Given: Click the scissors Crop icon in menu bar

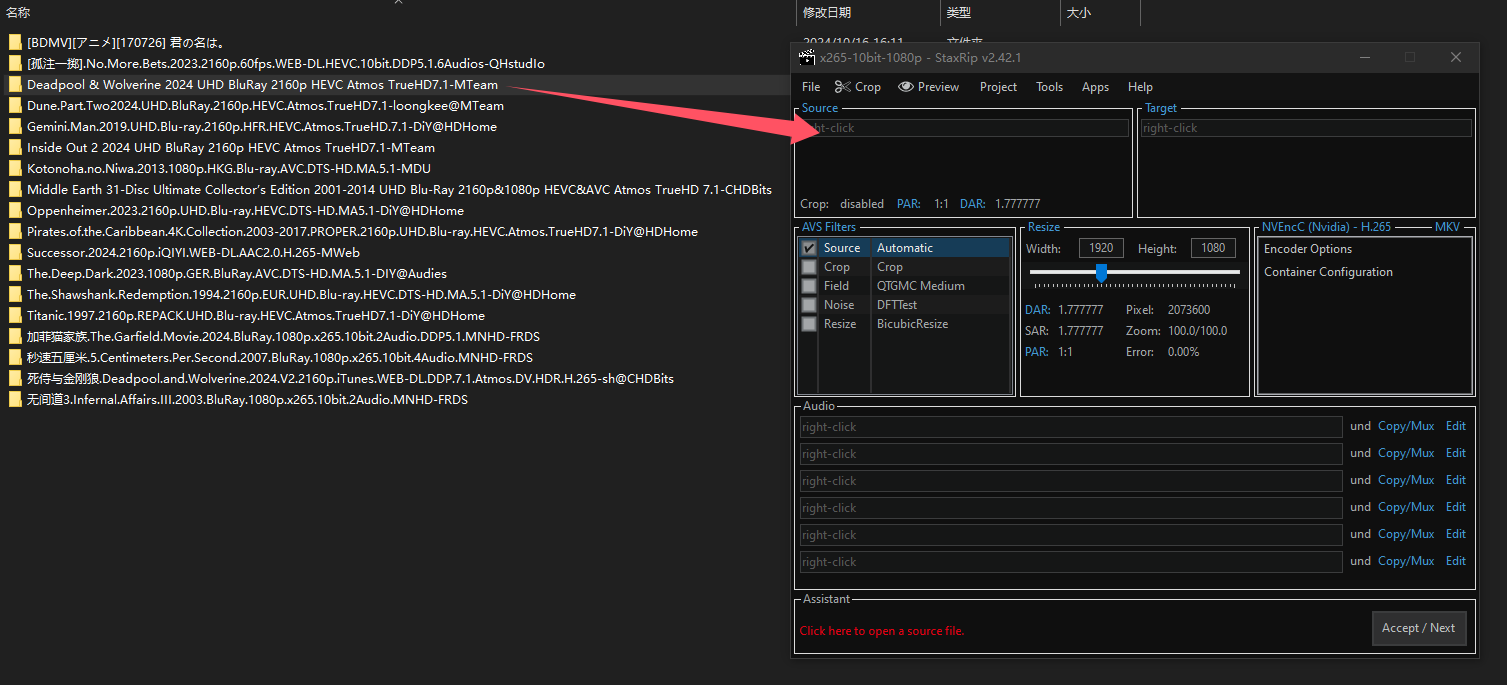Looking at the screenshot, I should [x=843, y=87].
